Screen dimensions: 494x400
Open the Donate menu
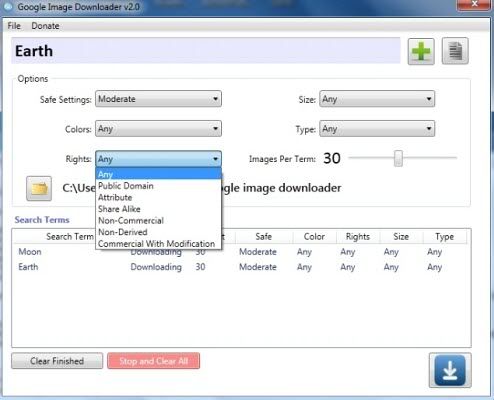[45, 26]
